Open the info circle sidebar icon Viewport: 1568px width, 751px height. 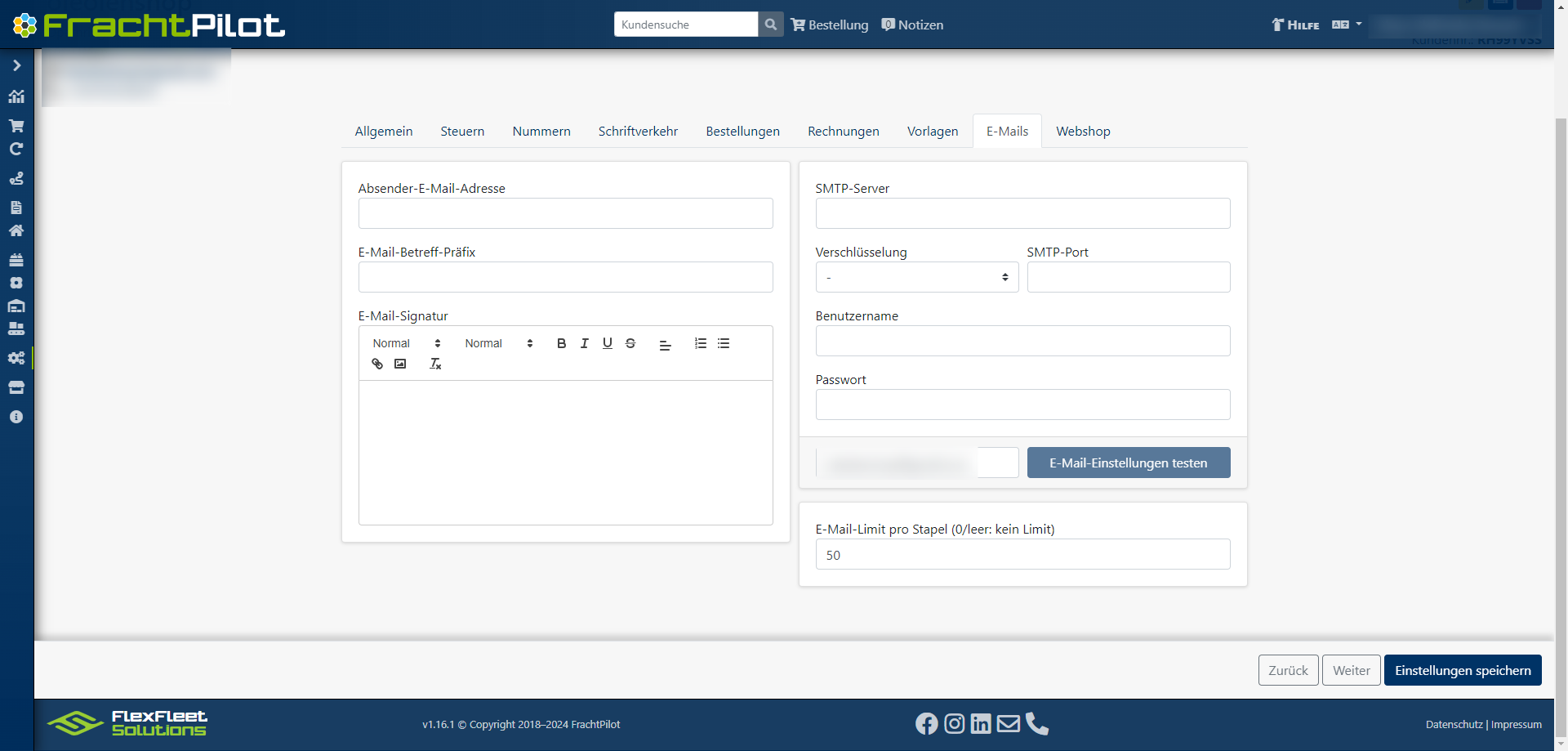16,417
